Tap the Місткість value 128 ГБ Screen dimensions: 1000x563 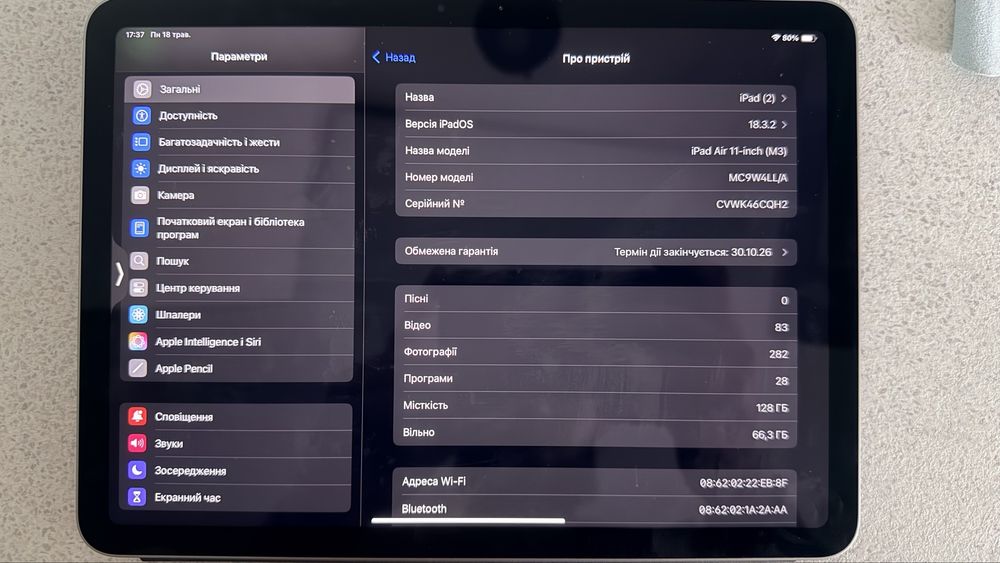[772, 408]
